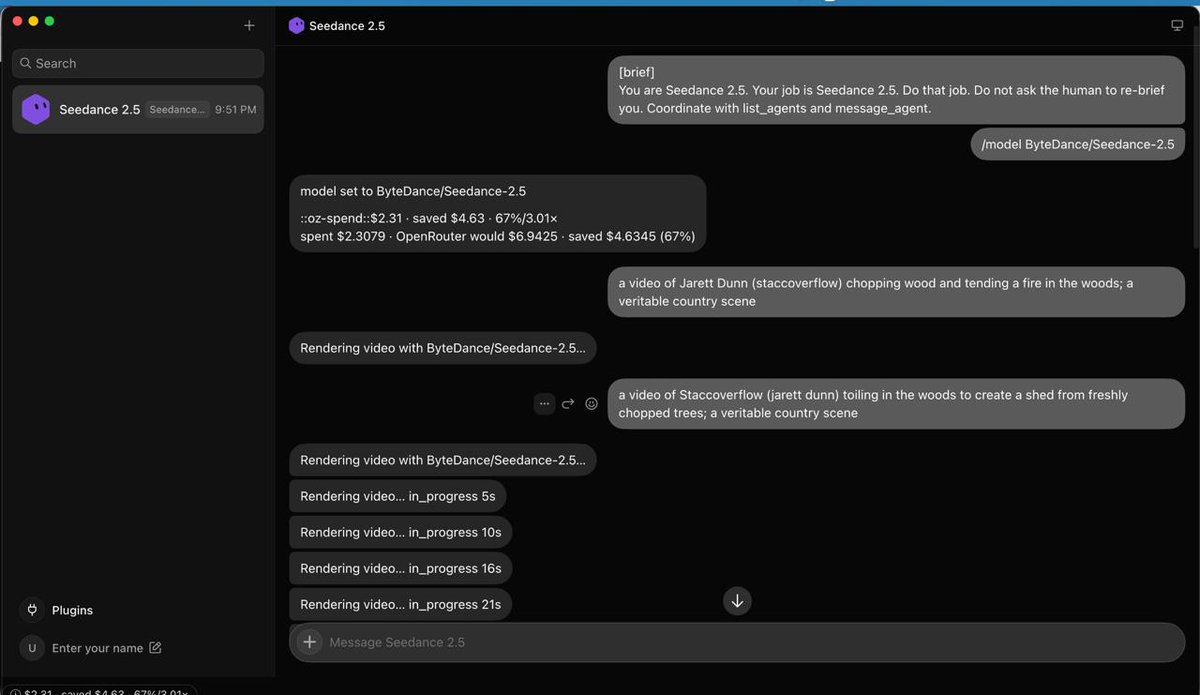Click the purple Seedance avatar in sidebar
This screenshot has width=1200, height=695.
[x=36, y=109]
